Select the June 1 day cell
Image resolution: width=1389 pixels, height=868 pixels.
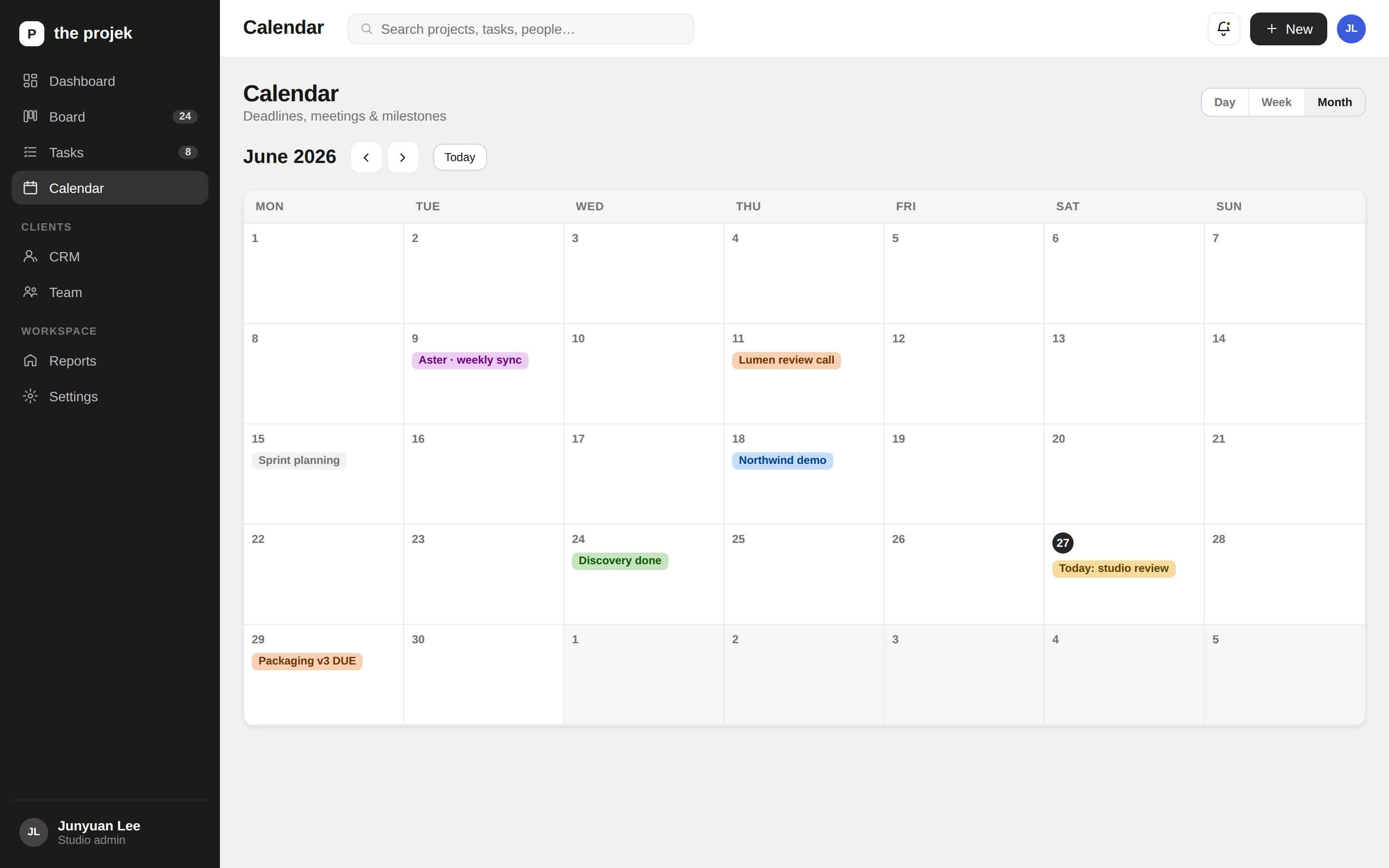(324, 273)
